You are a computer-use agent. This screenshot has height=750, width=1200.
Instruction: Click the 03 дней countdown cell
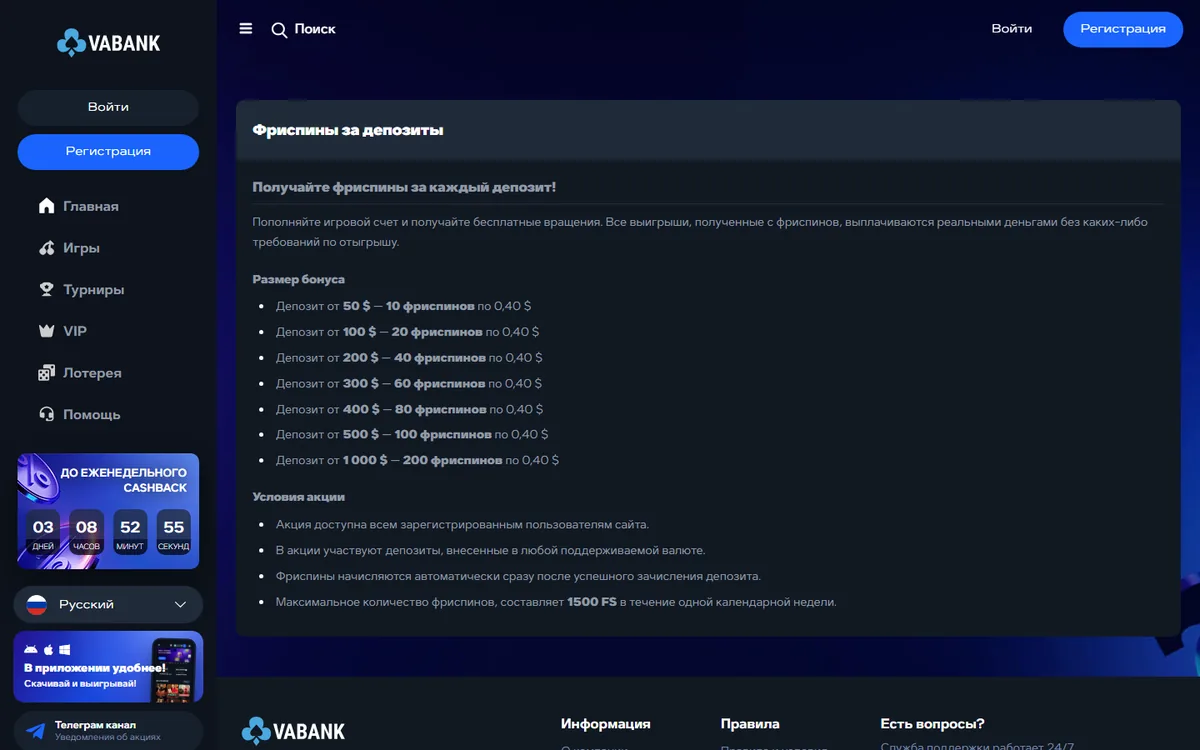[x=43, y=532]
